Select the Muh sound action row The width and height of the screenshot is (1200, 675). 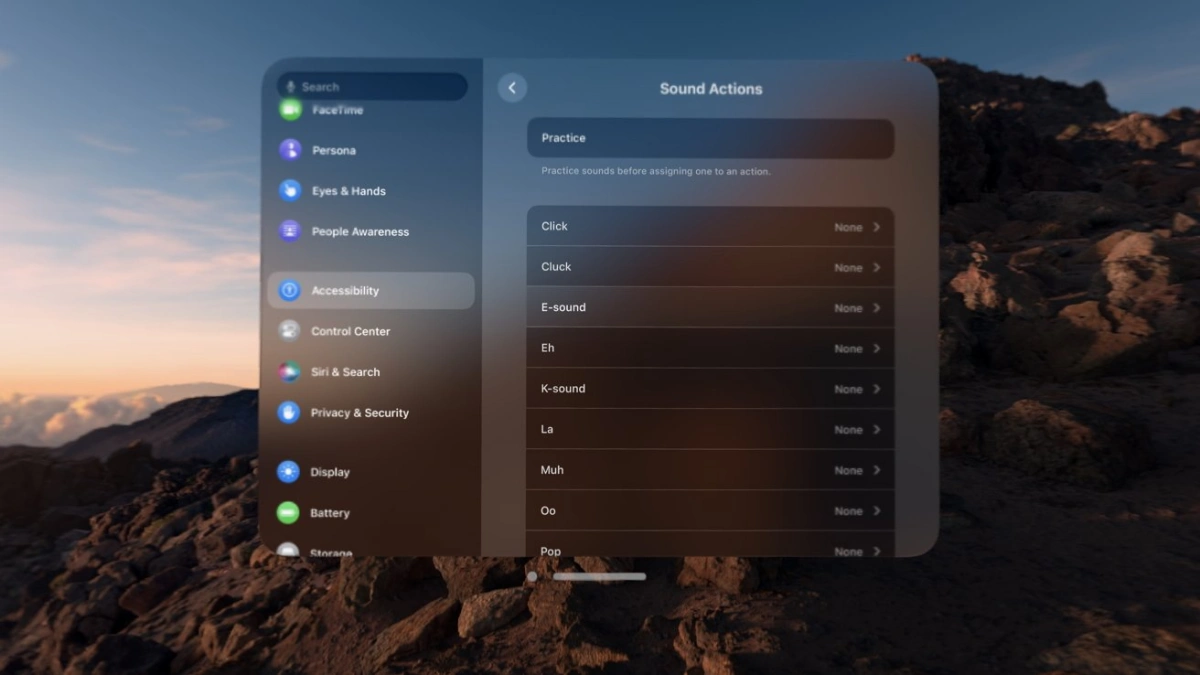point(710,470)
